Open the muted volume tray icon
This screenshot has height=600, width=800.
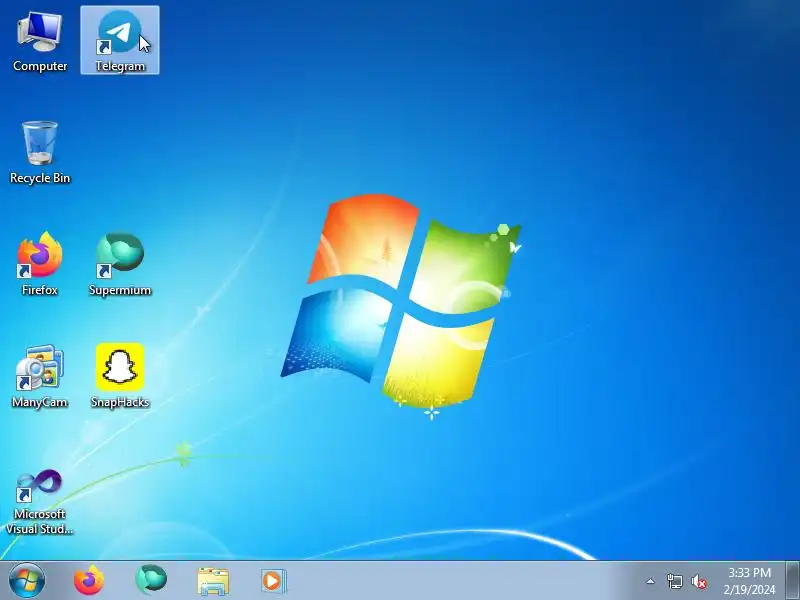699,581
